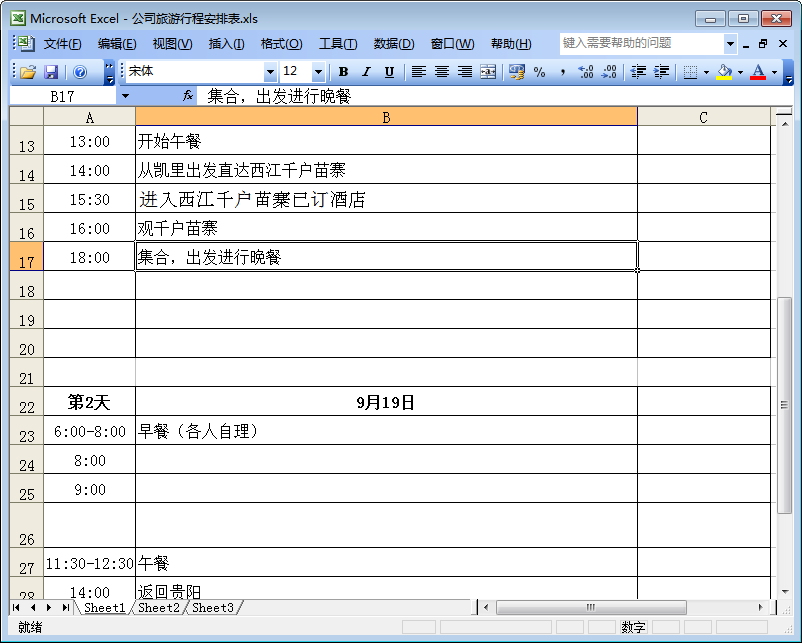This screenshot has height=643, width=802.
Task: Switch to the Sheet3 tab
Action: 213,608
